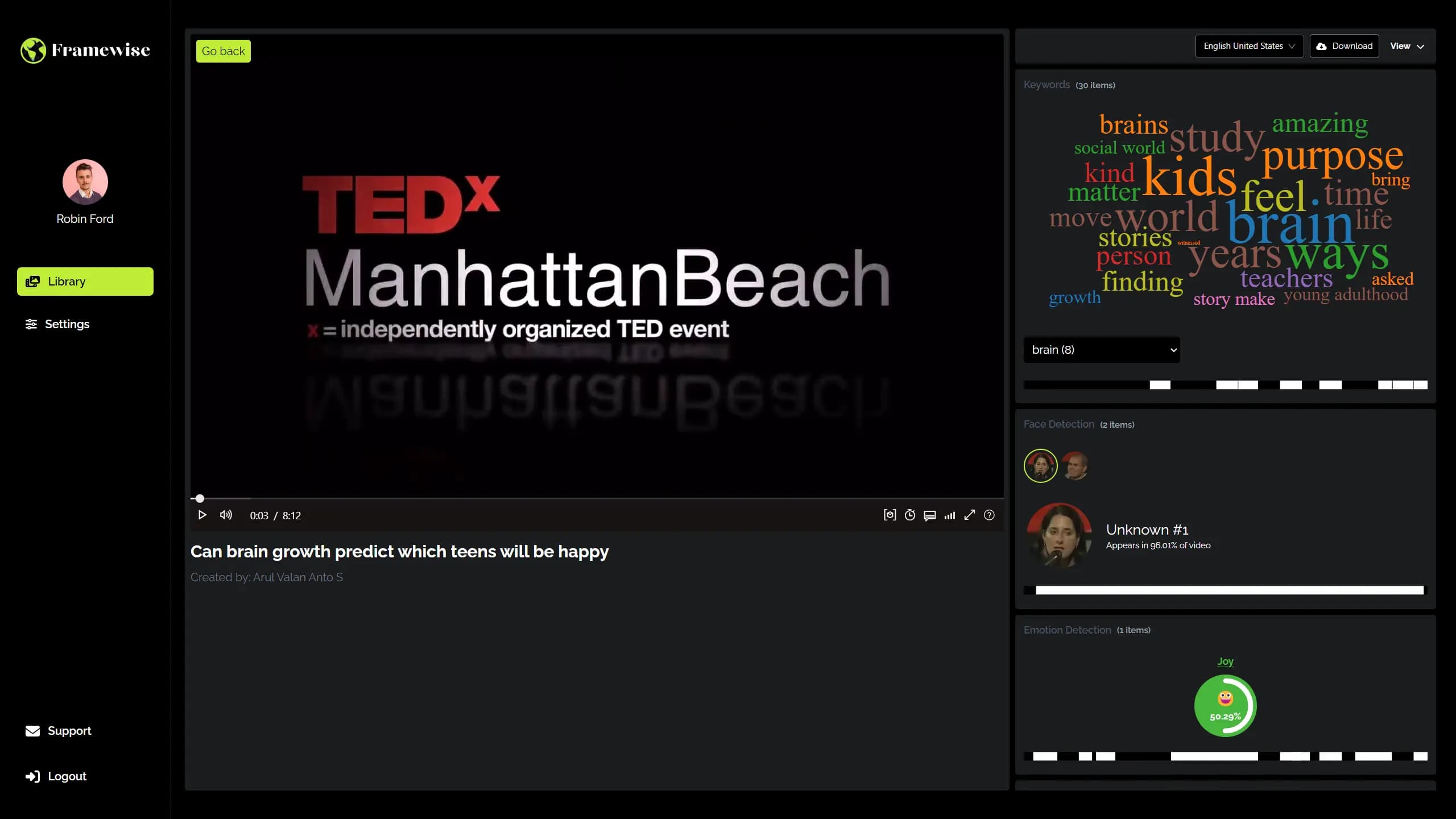Click 'Created by: Arul Valan Anto S' text

click(267, 577)
